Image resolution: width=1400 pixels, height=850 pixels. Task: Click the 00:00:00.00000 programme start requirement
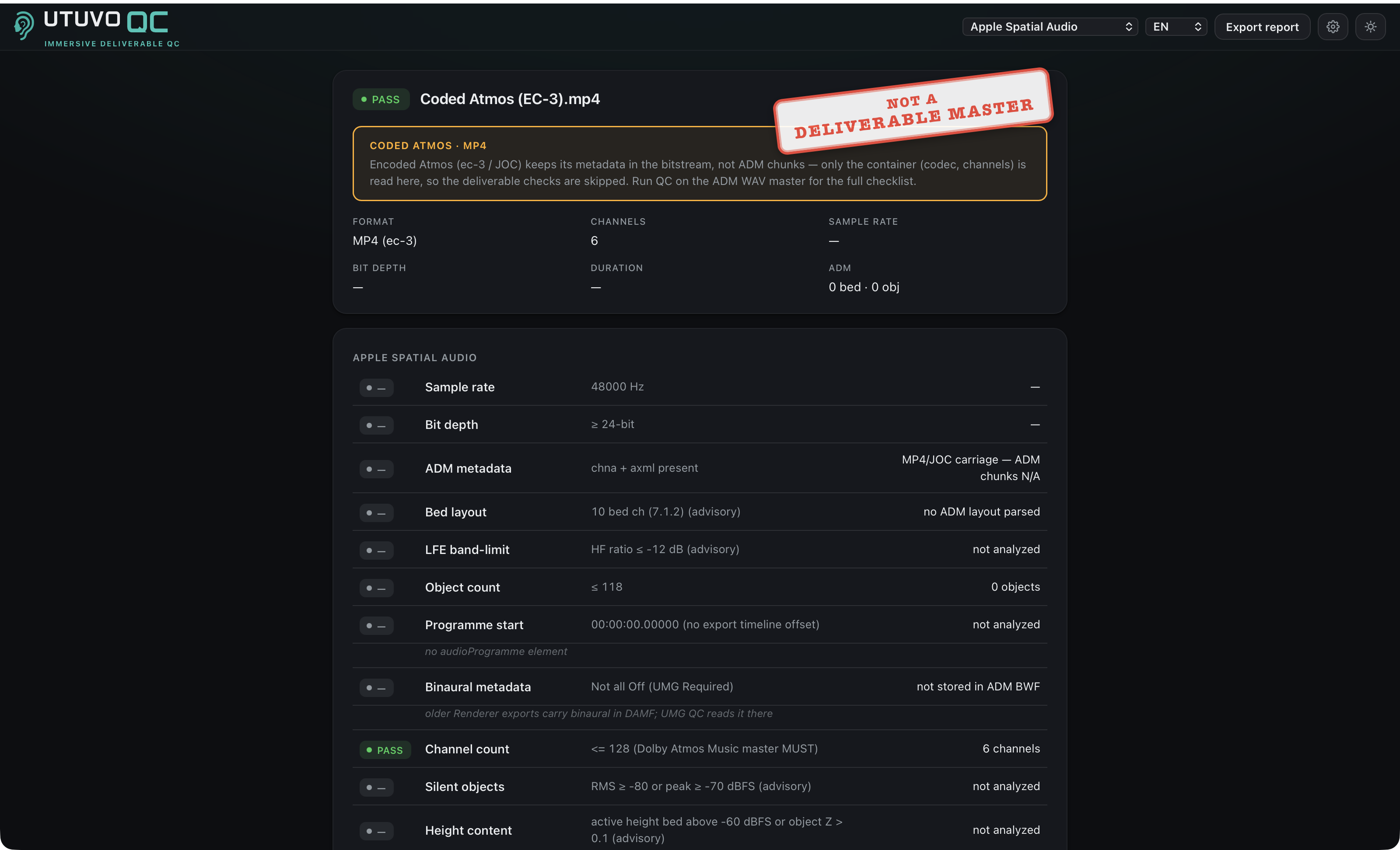(704, 624)
